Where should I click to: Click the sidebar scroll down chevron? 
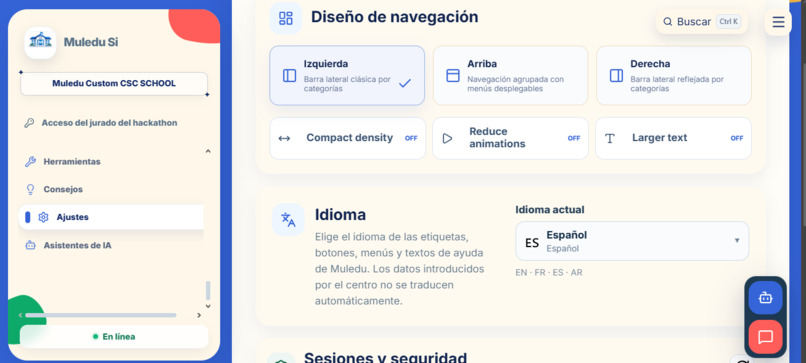click(208, 306)
